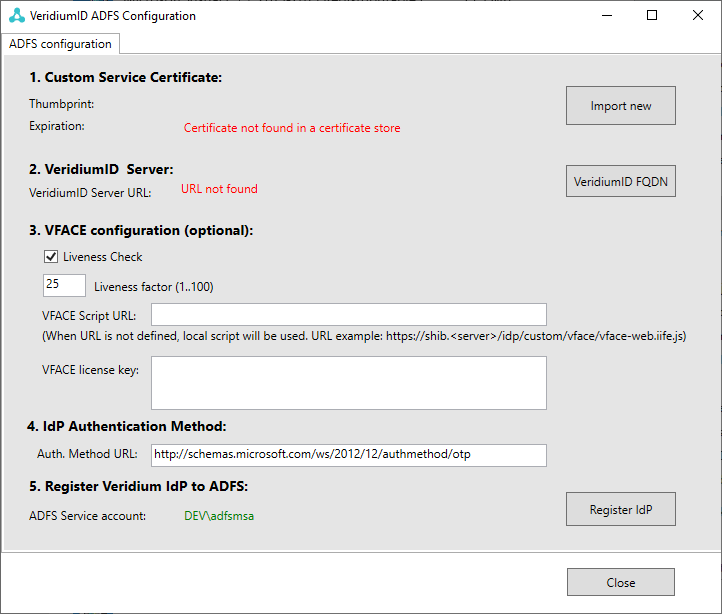Click the Close button at bottom
The height and width of the screenshot is (614, 722).
(620, 582)
